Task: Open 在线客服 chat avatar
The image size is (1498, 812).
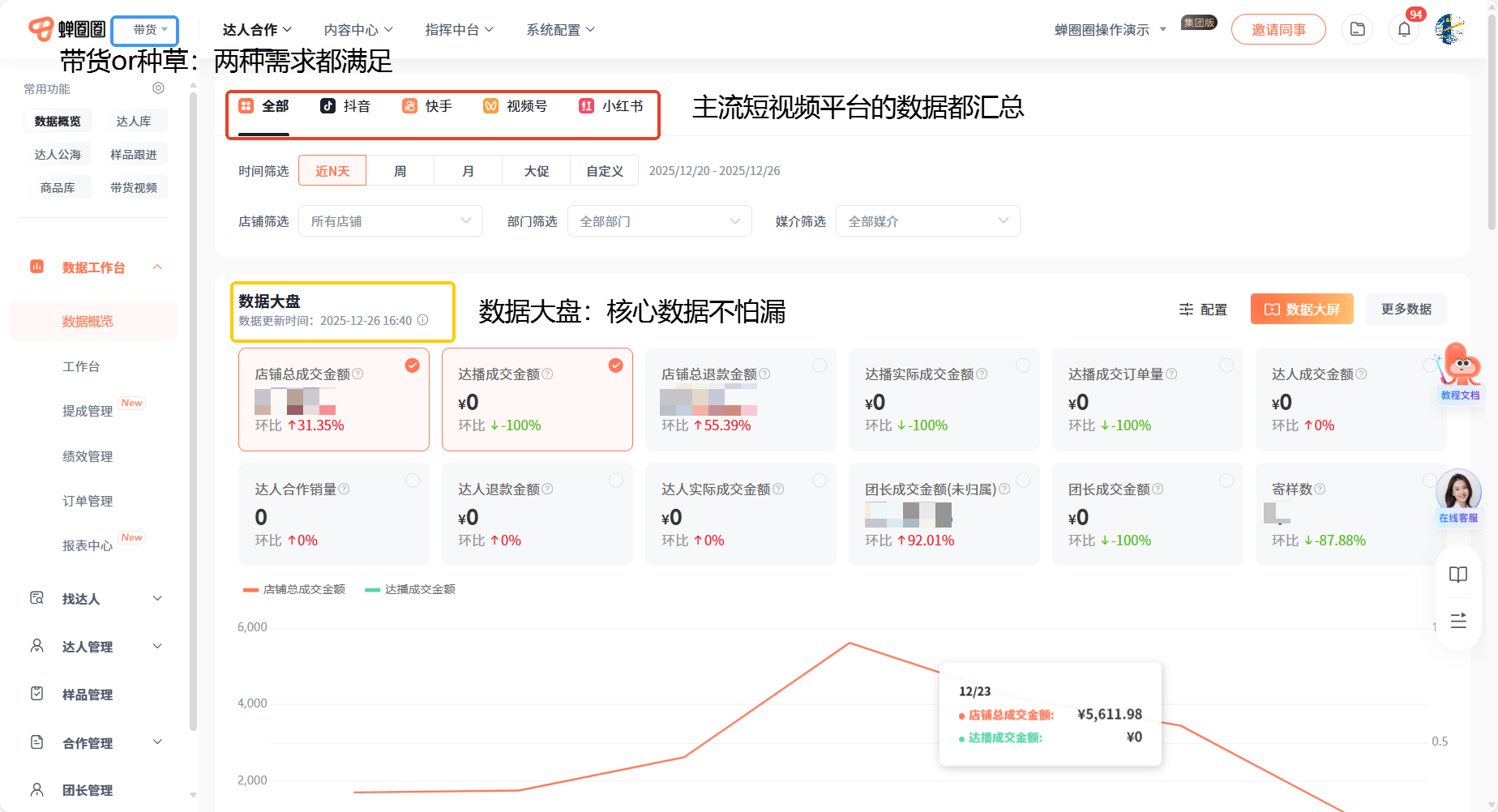Action: click(1457, 494)
